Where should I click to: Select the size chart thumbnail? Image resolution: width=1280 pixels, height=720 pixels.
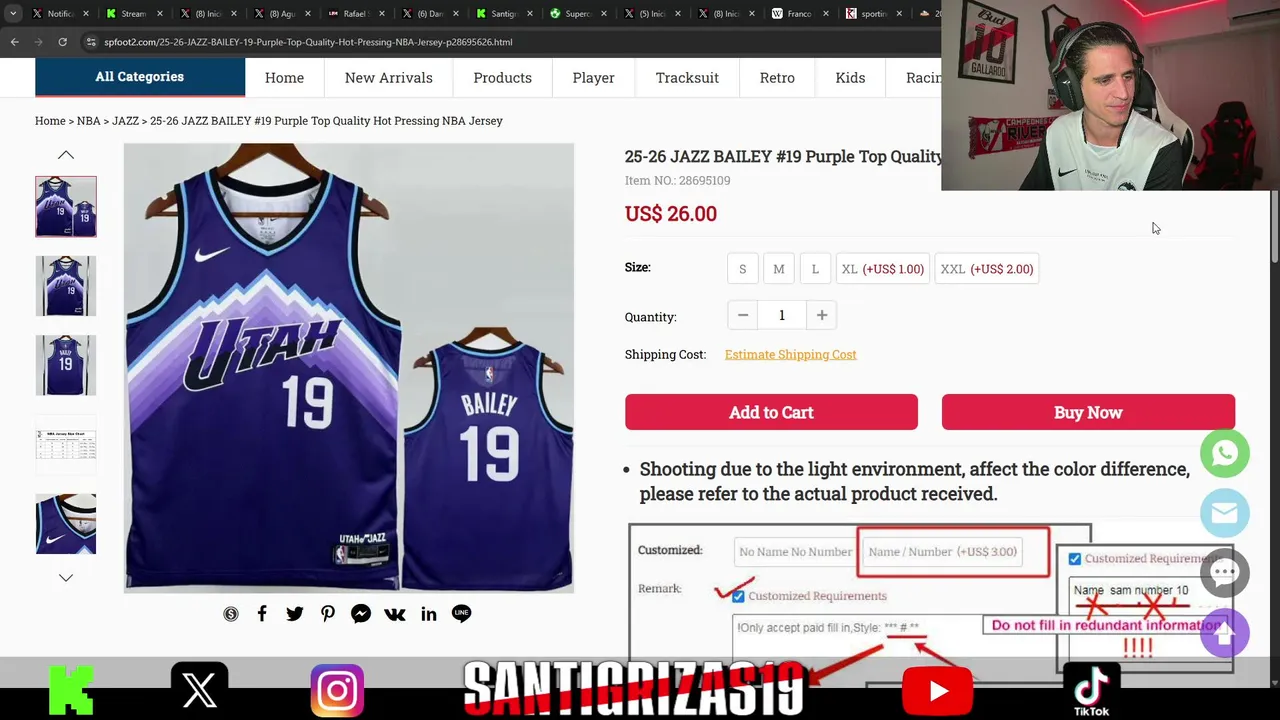[66, 444]
